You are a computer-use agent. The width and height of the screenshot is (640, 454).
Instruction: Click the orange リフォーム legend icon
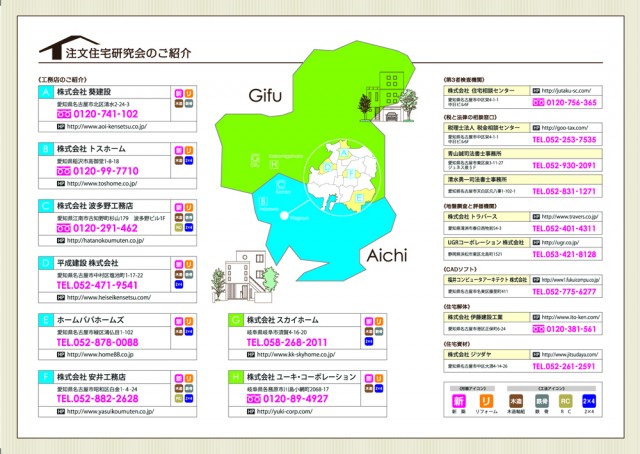(484, 400)
